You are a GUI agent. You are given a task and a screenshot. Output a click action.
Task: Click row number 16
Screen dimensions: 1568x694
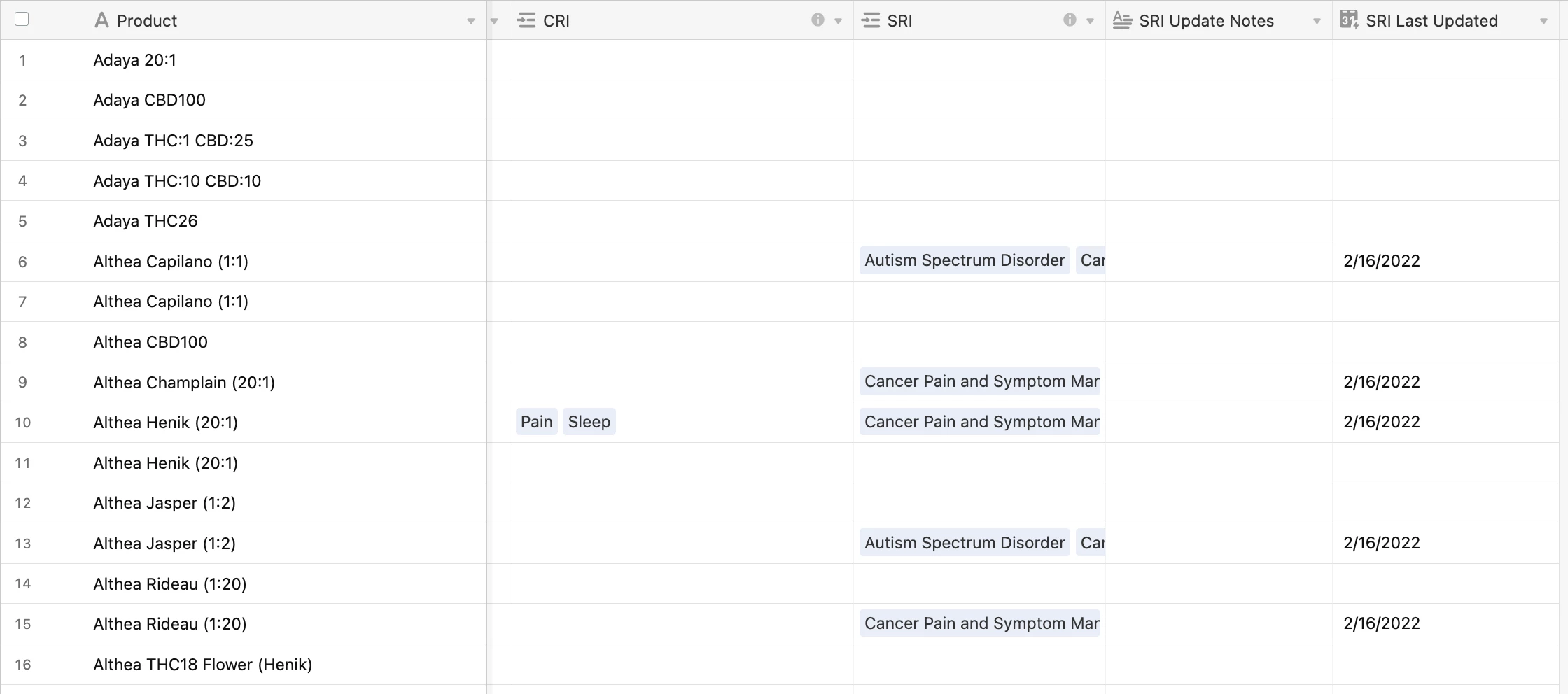coord(23,665)
